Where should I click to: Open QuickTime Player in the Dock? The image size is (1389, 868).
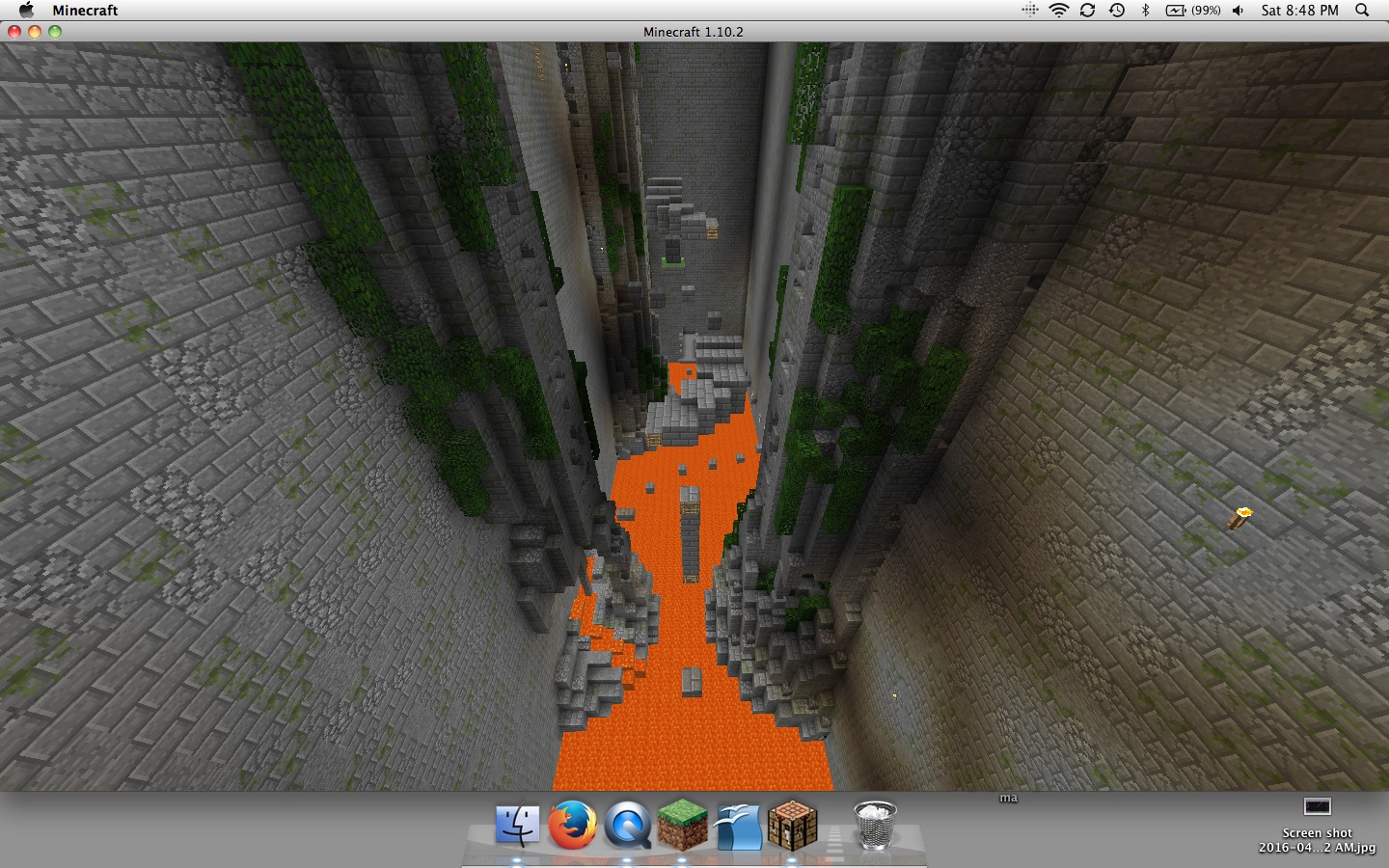click(627, 826)
